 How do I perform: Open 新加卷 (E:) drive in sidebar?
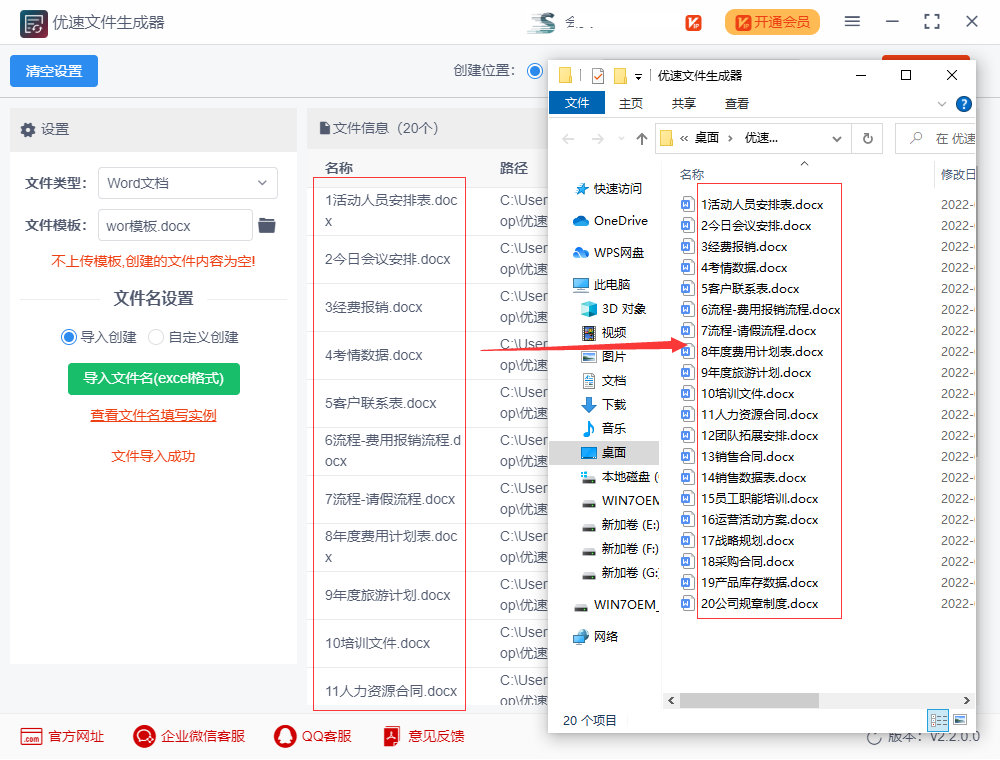tap(621, 525)
